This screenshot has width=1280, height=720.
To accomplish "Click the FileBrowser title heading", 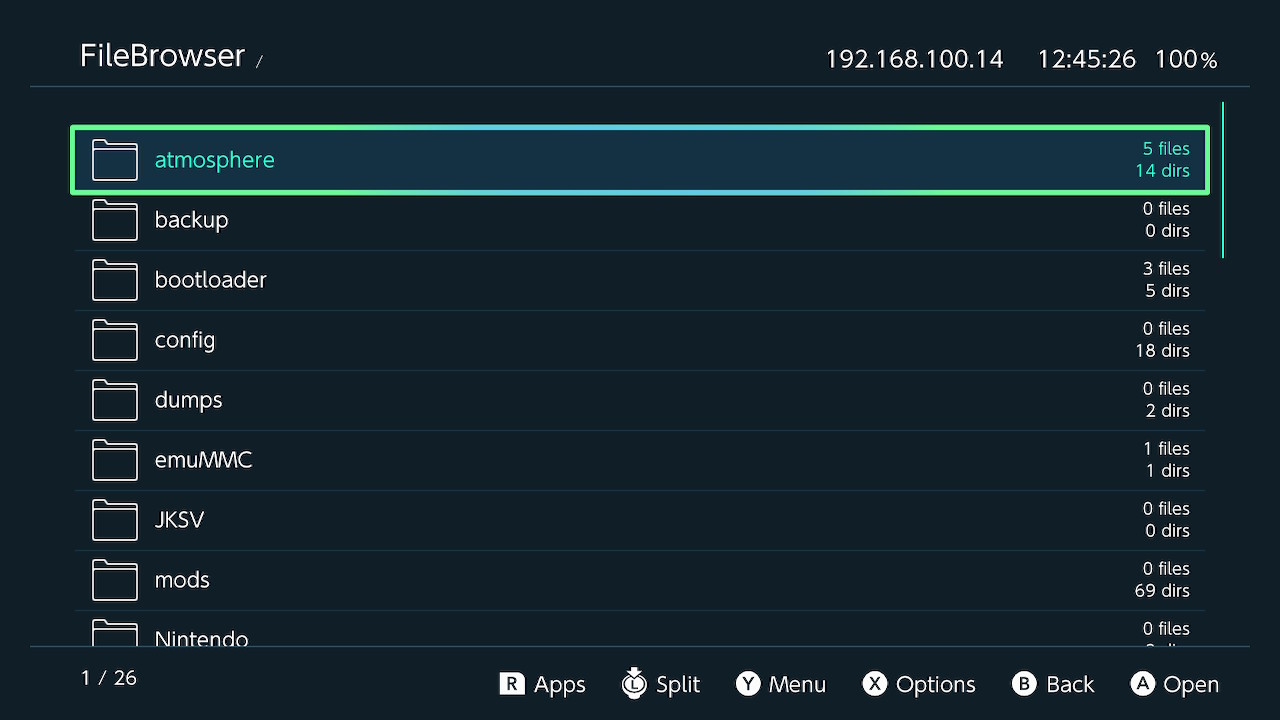I will (x=162, y=56).
